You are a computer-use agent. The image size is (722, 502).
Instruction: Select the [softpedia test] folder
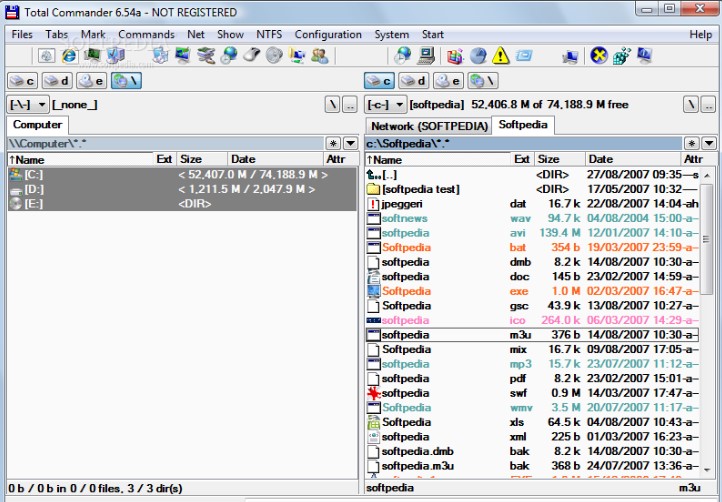point(533,189)
